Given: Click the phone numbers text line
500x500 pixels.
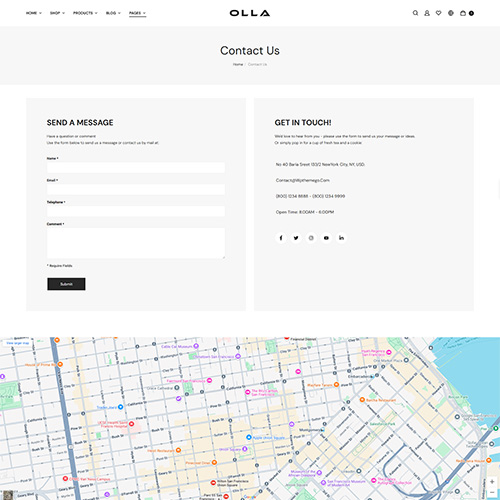Looking at the screenshot, I should coord(310,196).
